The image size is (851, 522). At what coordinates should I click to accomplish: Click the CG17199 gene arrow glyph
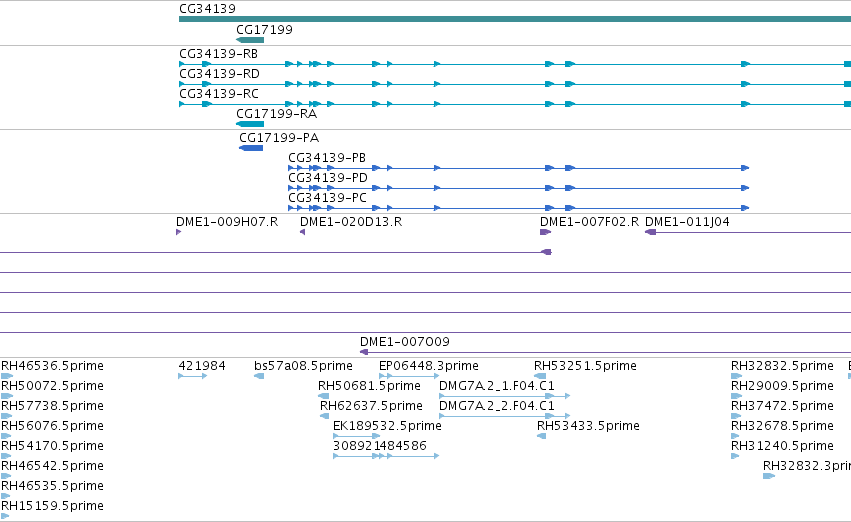(250, 40)
